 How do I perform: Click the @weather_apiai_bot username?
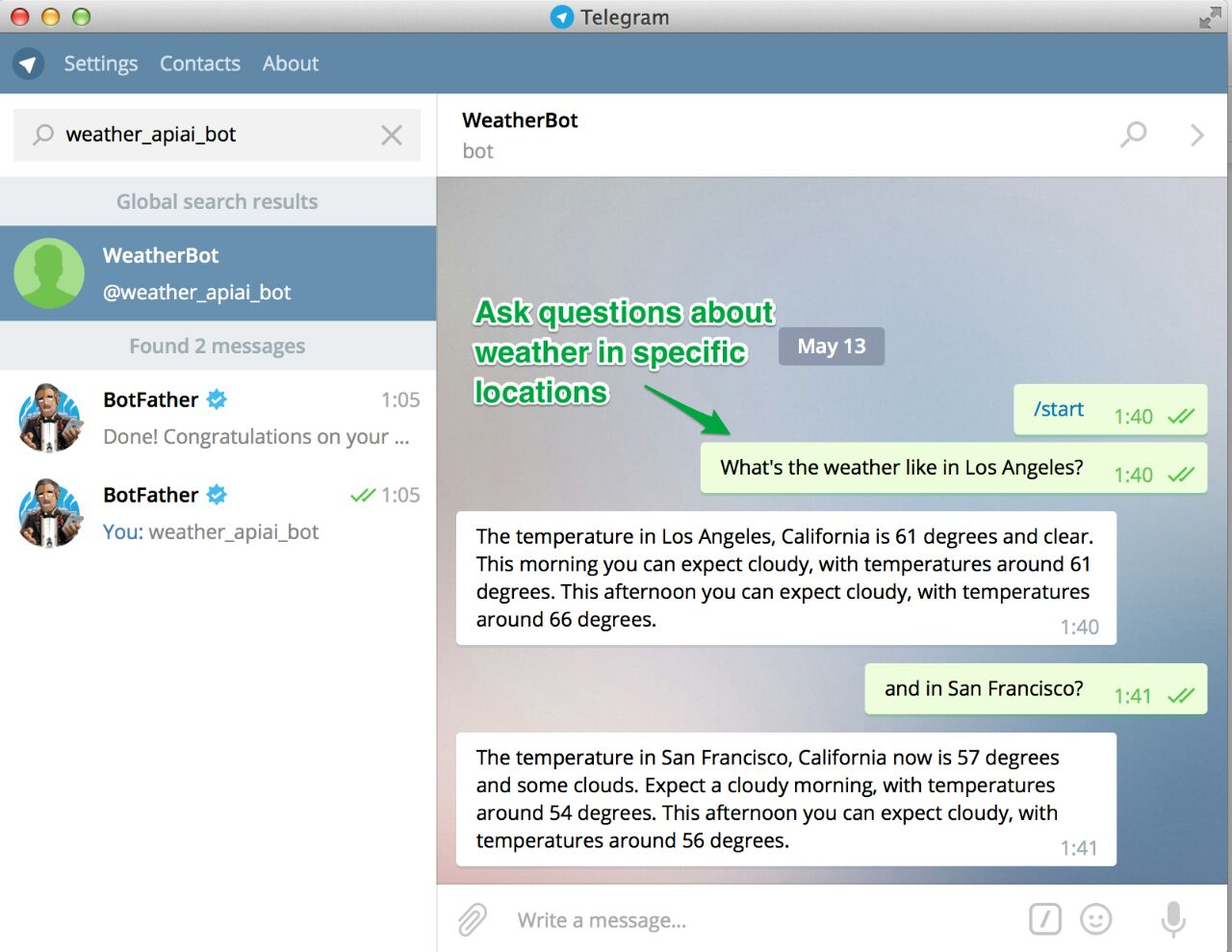(197, 293)
